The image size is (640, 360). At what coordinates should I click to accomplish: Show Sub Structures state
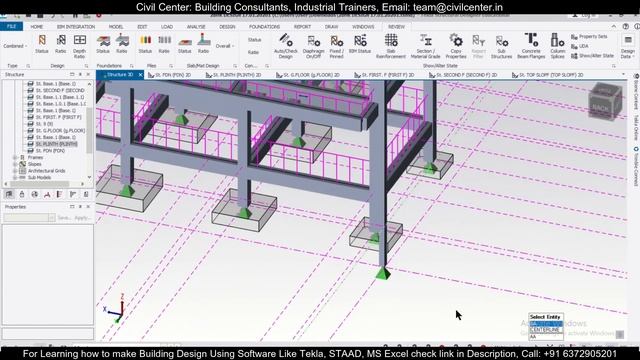[x=501, y=46]
